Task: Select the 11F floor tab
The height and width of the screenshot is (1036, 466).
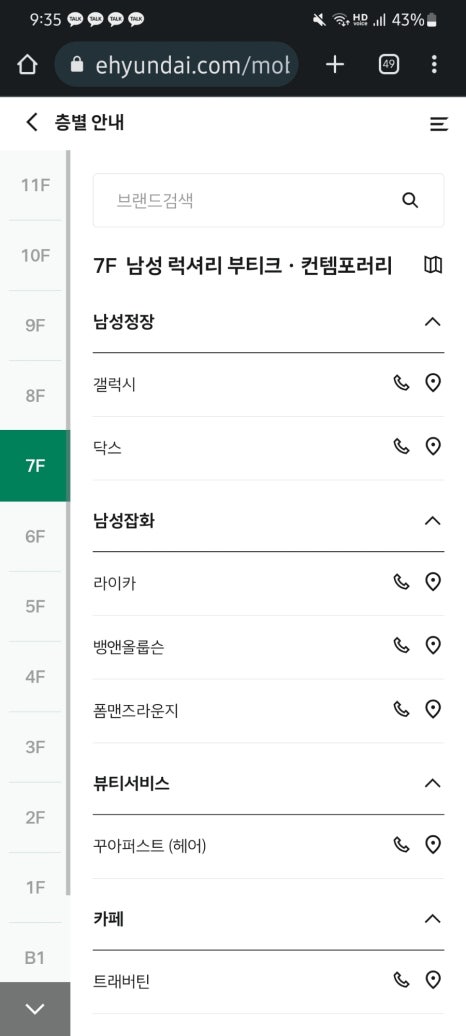Action: (33, 186)
